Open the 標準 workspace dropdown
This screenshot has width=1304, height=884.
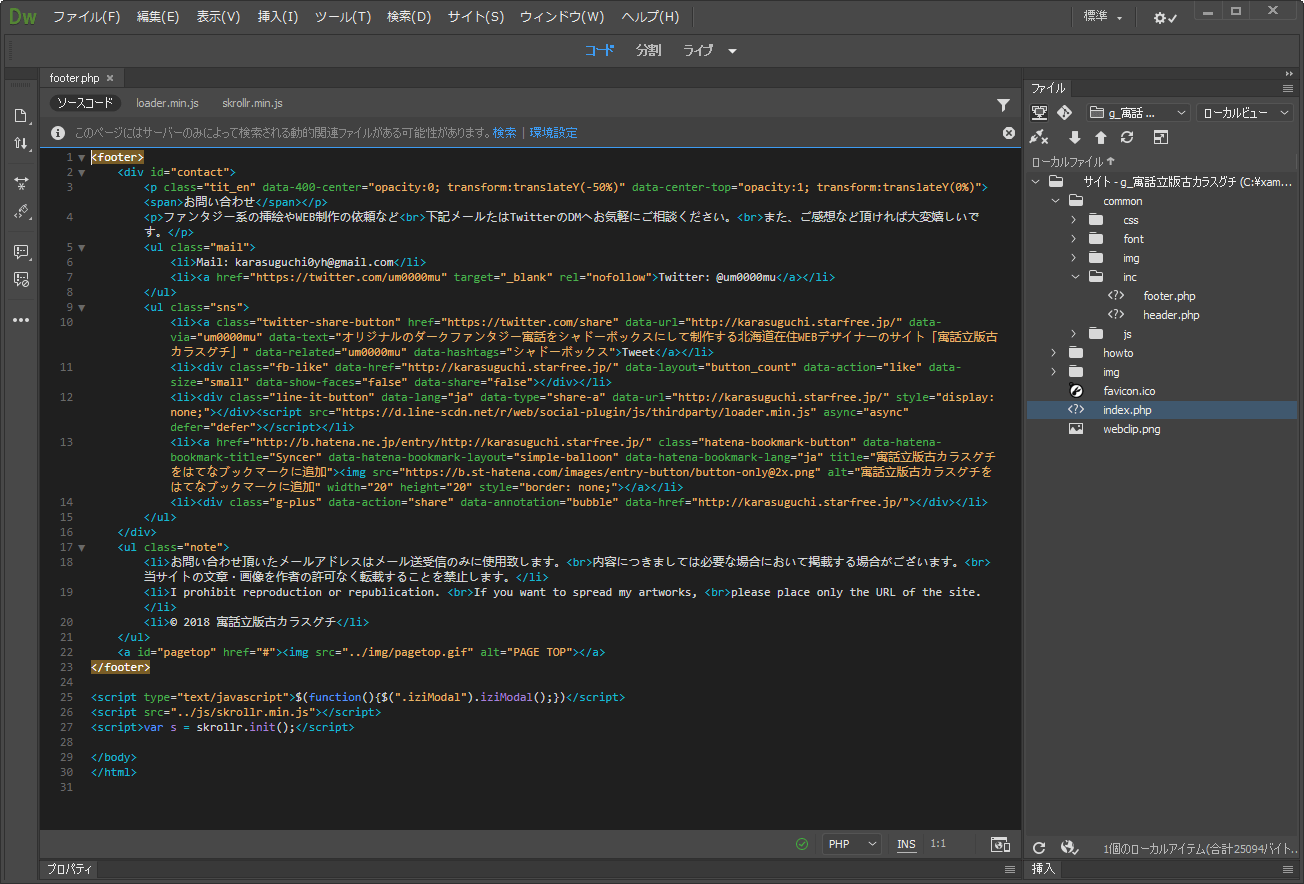pyautogui.click(x=1103, y=17)
